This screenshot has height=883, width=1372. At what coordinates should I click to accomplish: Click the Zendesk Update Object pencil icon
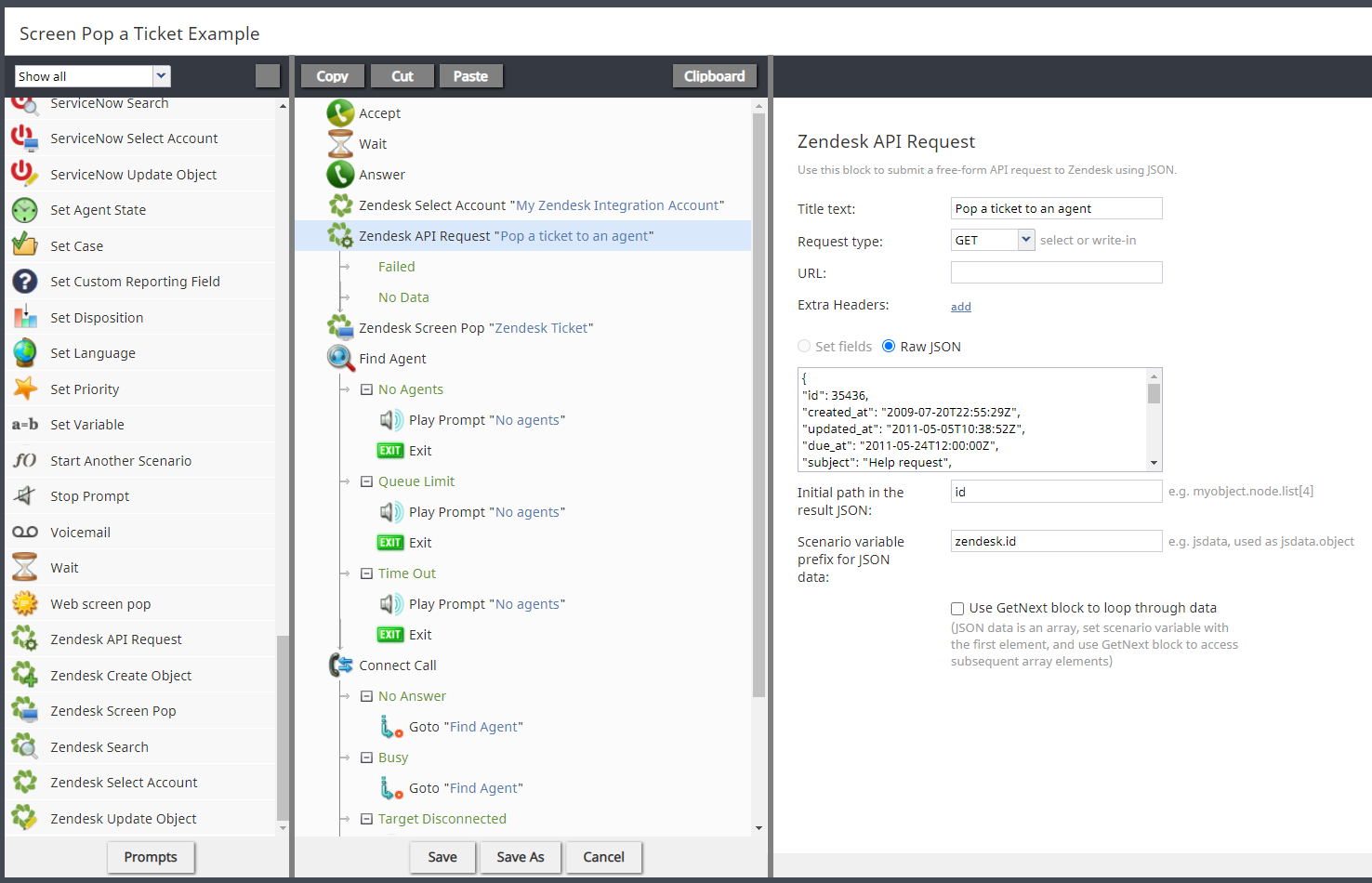tap(24, 818)
